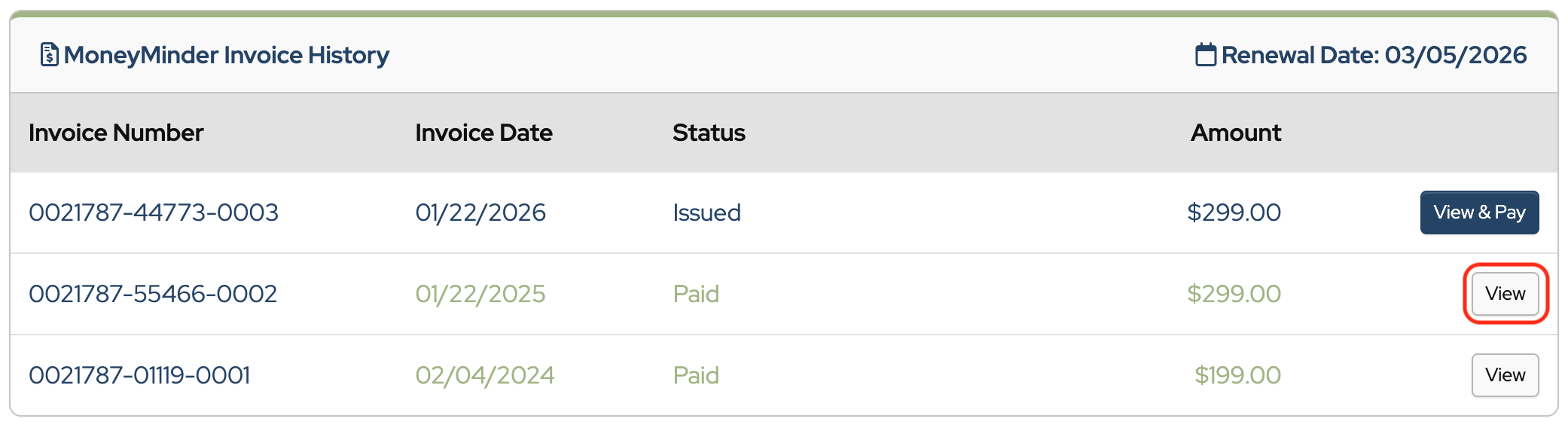1568x428 pixels.
Task: Click the invoice document icon beside the title
Action: 49,55
